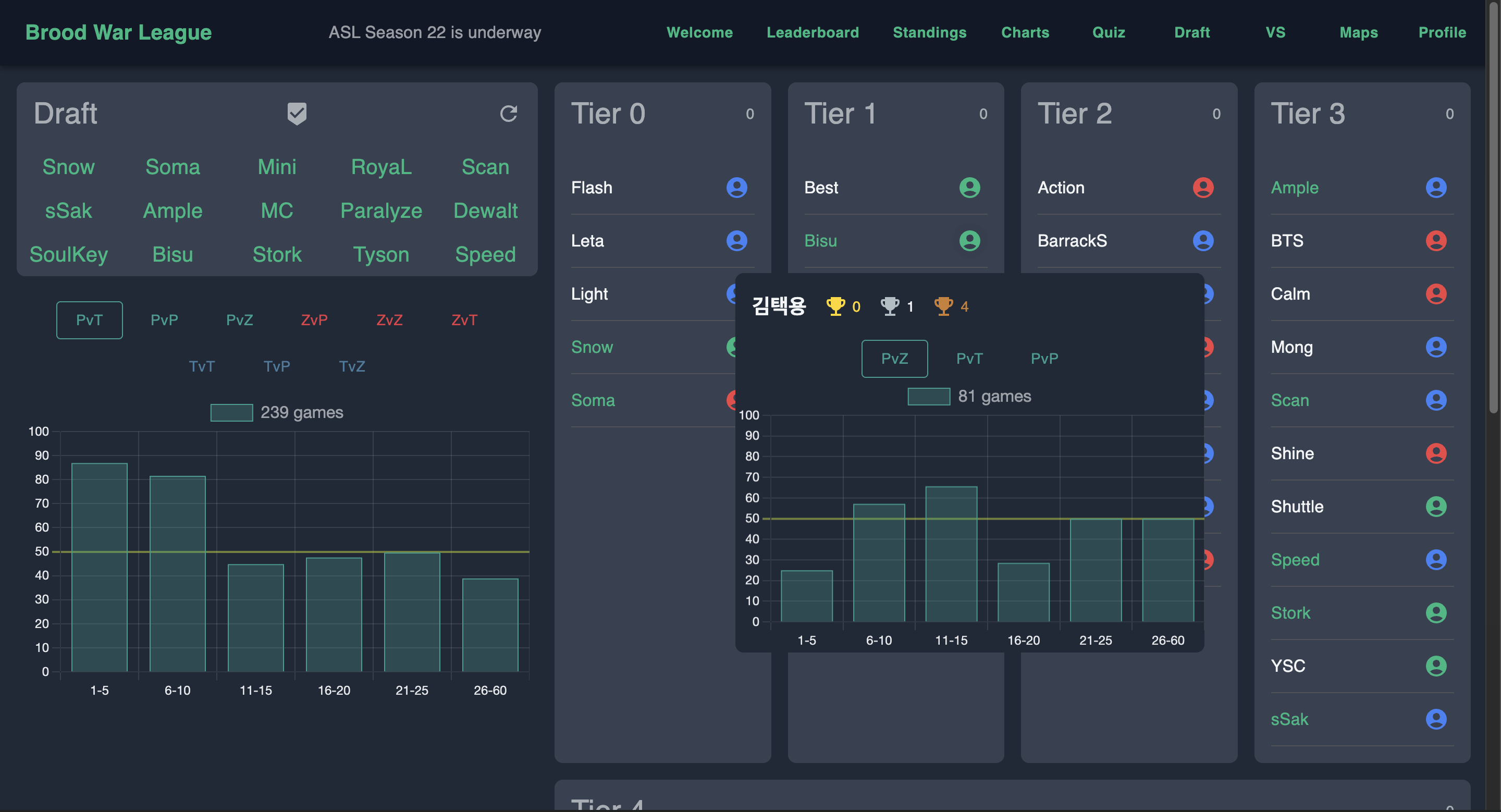
Task: Click Soma in Tier 0 list
Action: [x=593, y=400]
